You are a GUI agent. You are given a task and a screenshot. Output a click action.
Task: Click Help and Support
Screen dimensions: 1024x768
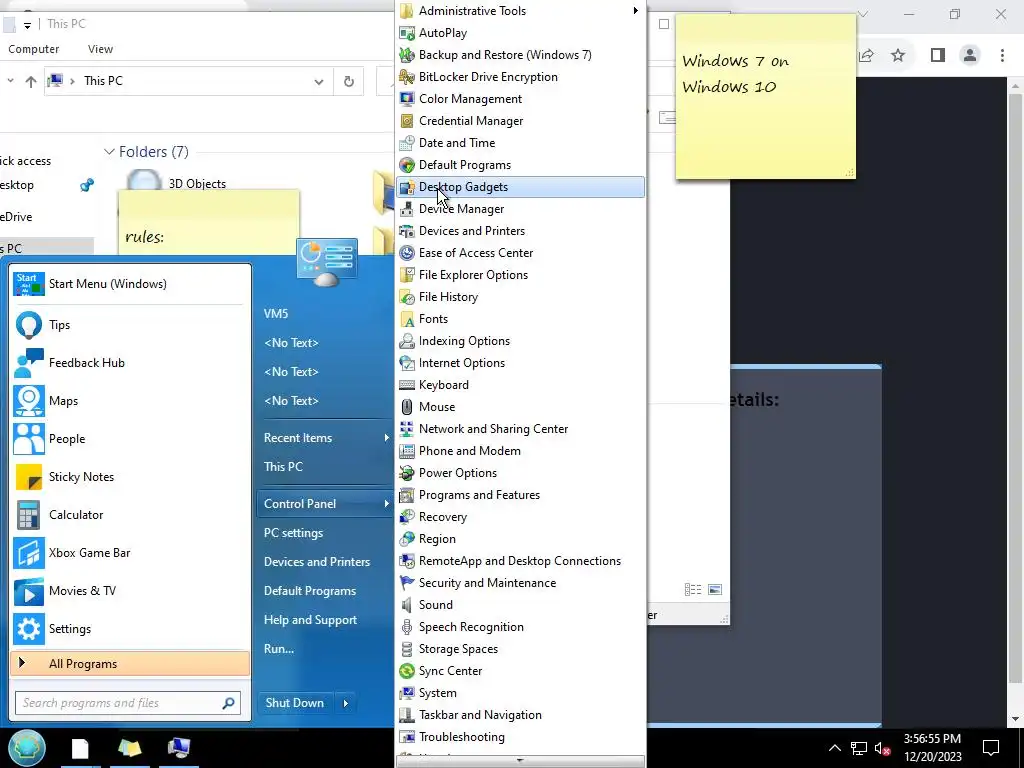click(310, 620)
